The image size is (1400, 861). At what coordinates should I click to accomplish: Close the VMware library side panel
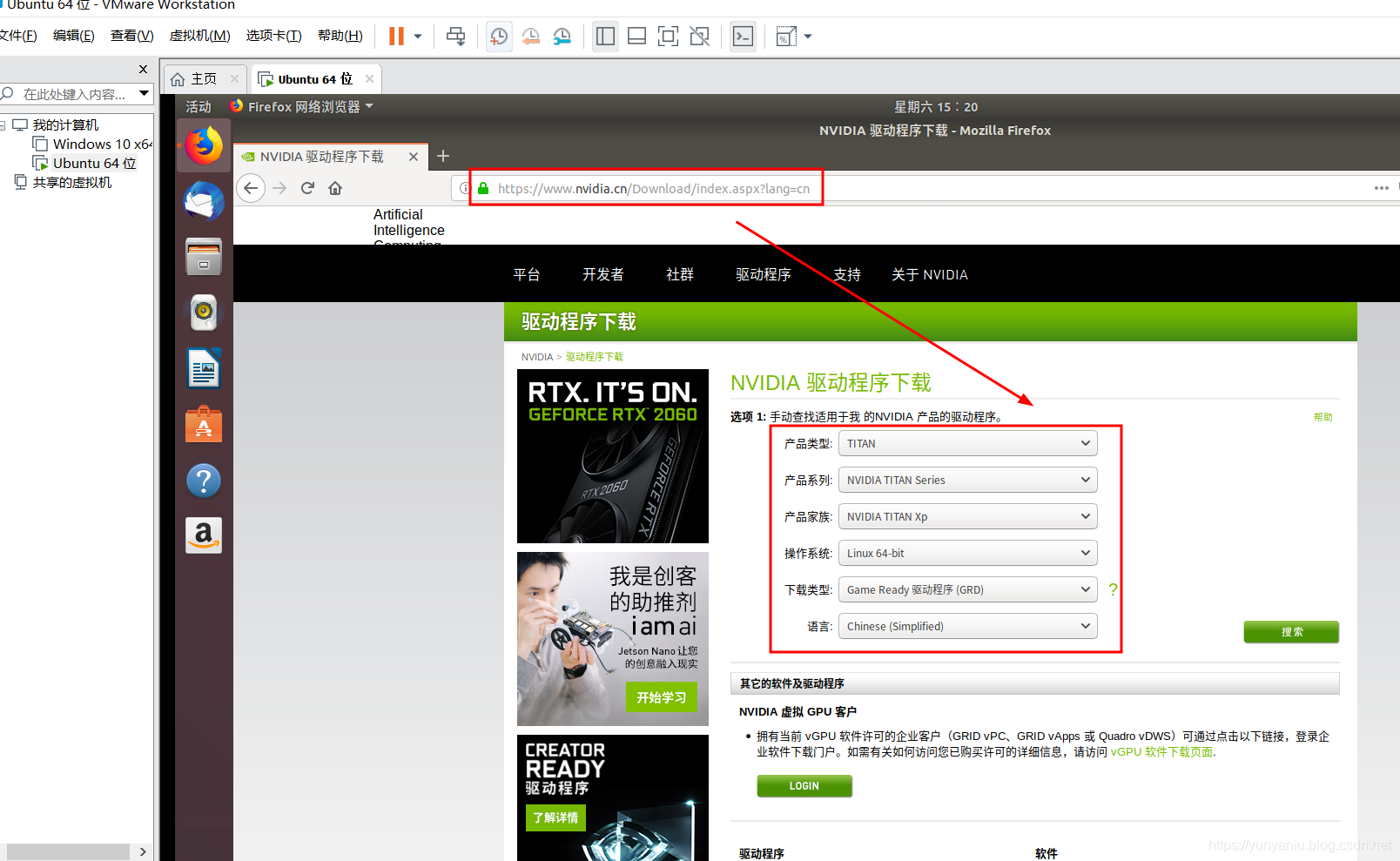click(144, 69)
